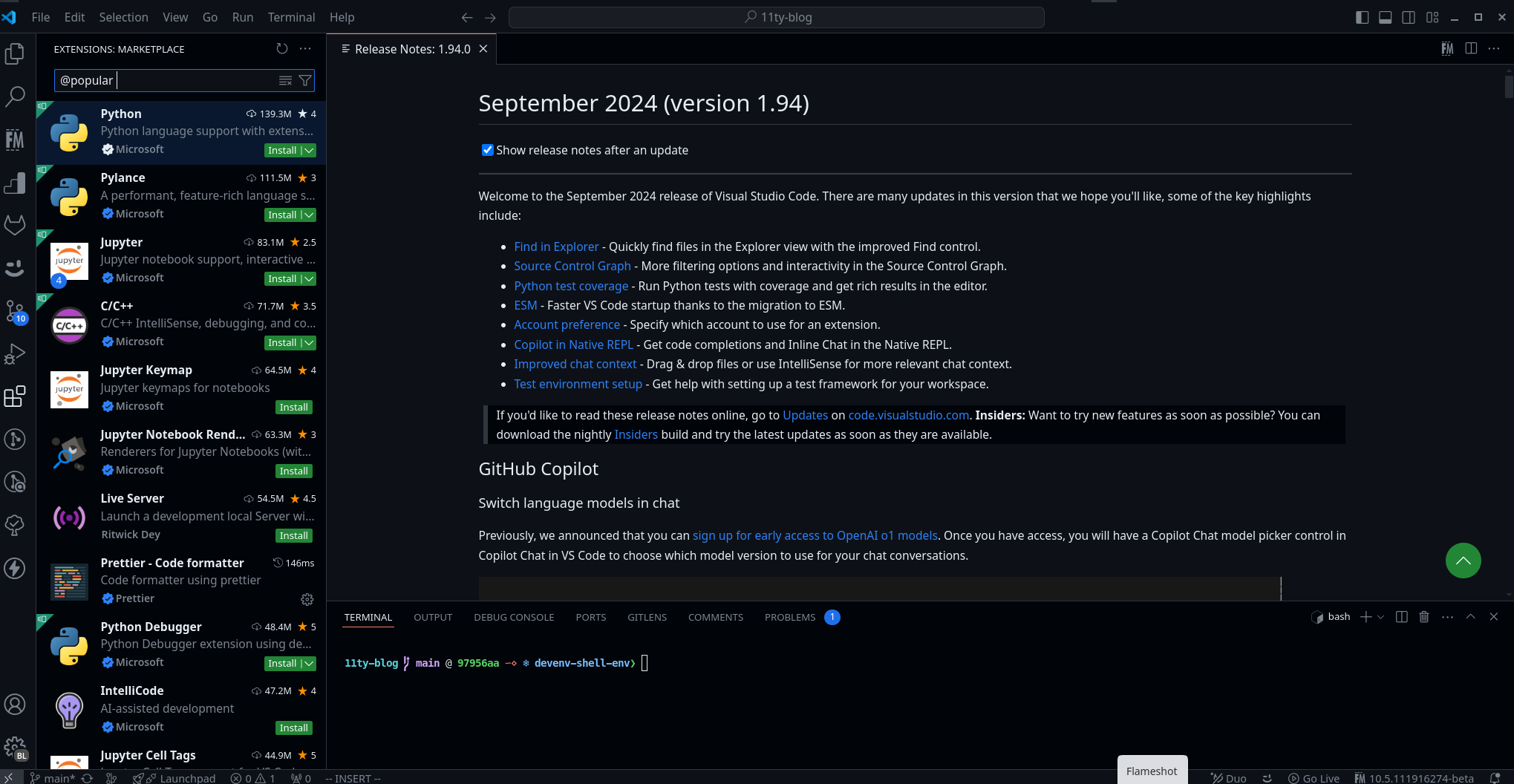The image size is (1514, 784).
Task: Click Launchpad in the status bar
Action: pyautogui.click(x=174, y=778)
